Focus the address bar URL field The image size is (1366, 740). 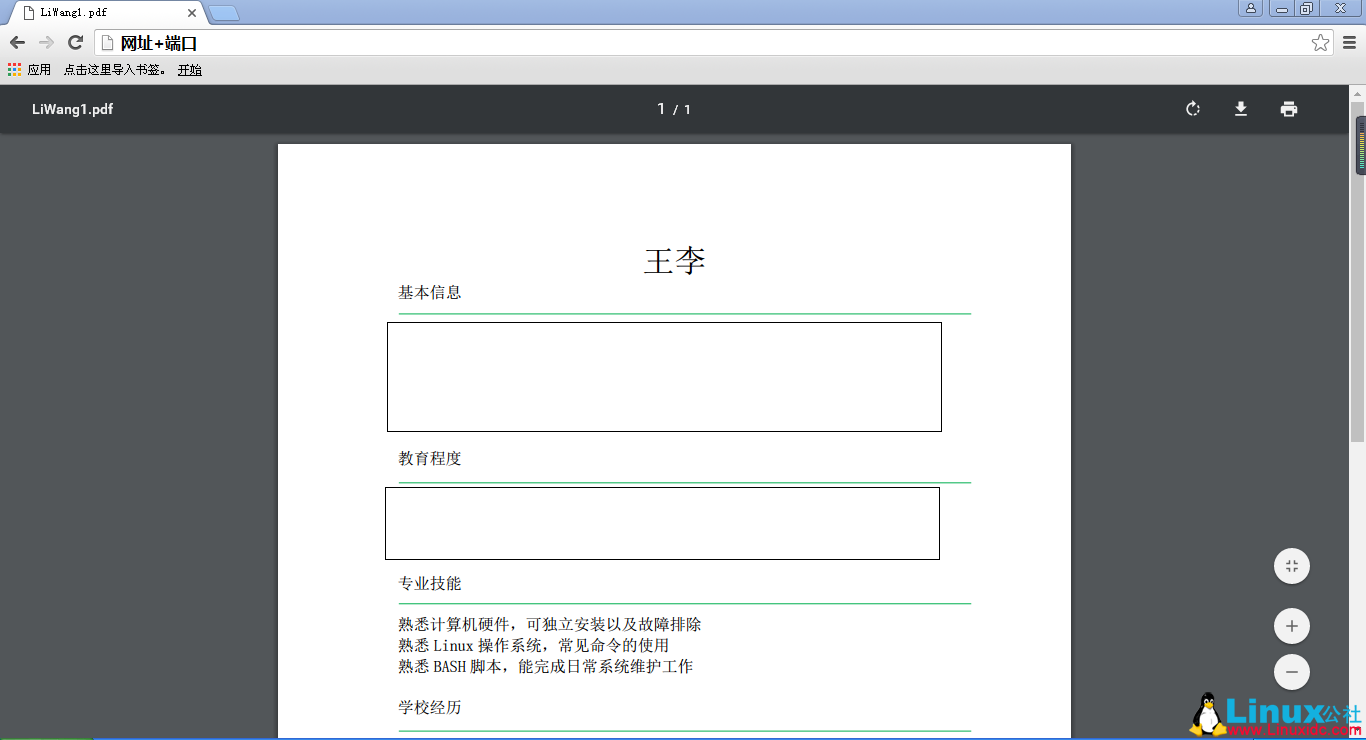click(700, 43)
